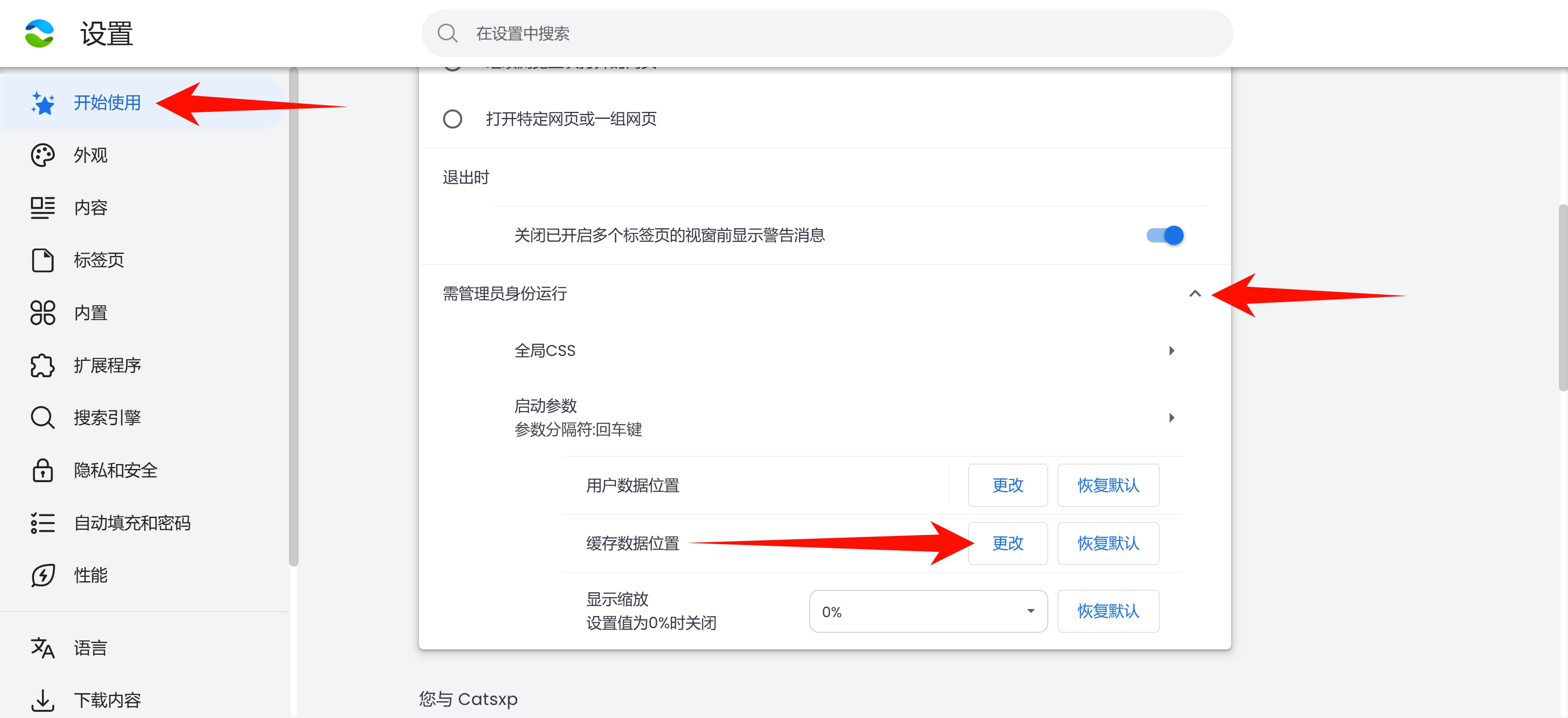Click the 参数分隔符:回车键 description text

(x=578, y=429)
